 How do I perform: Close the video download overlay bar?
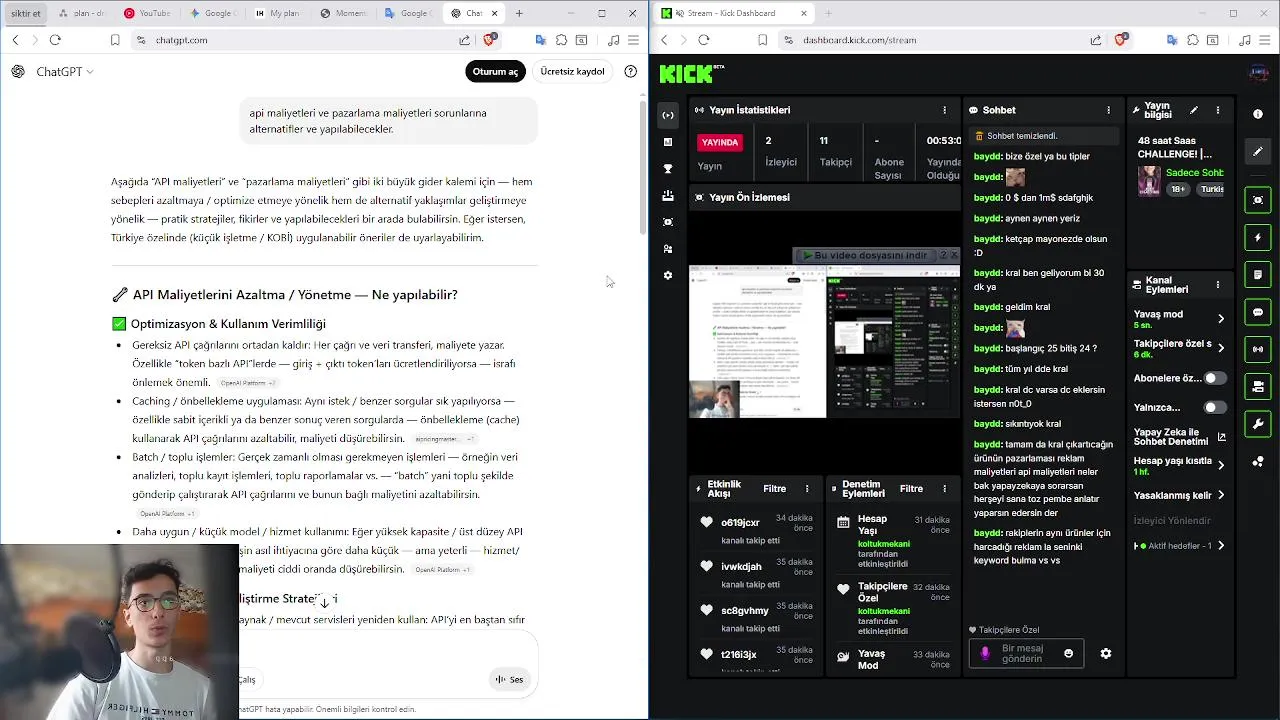click(954, 256)
